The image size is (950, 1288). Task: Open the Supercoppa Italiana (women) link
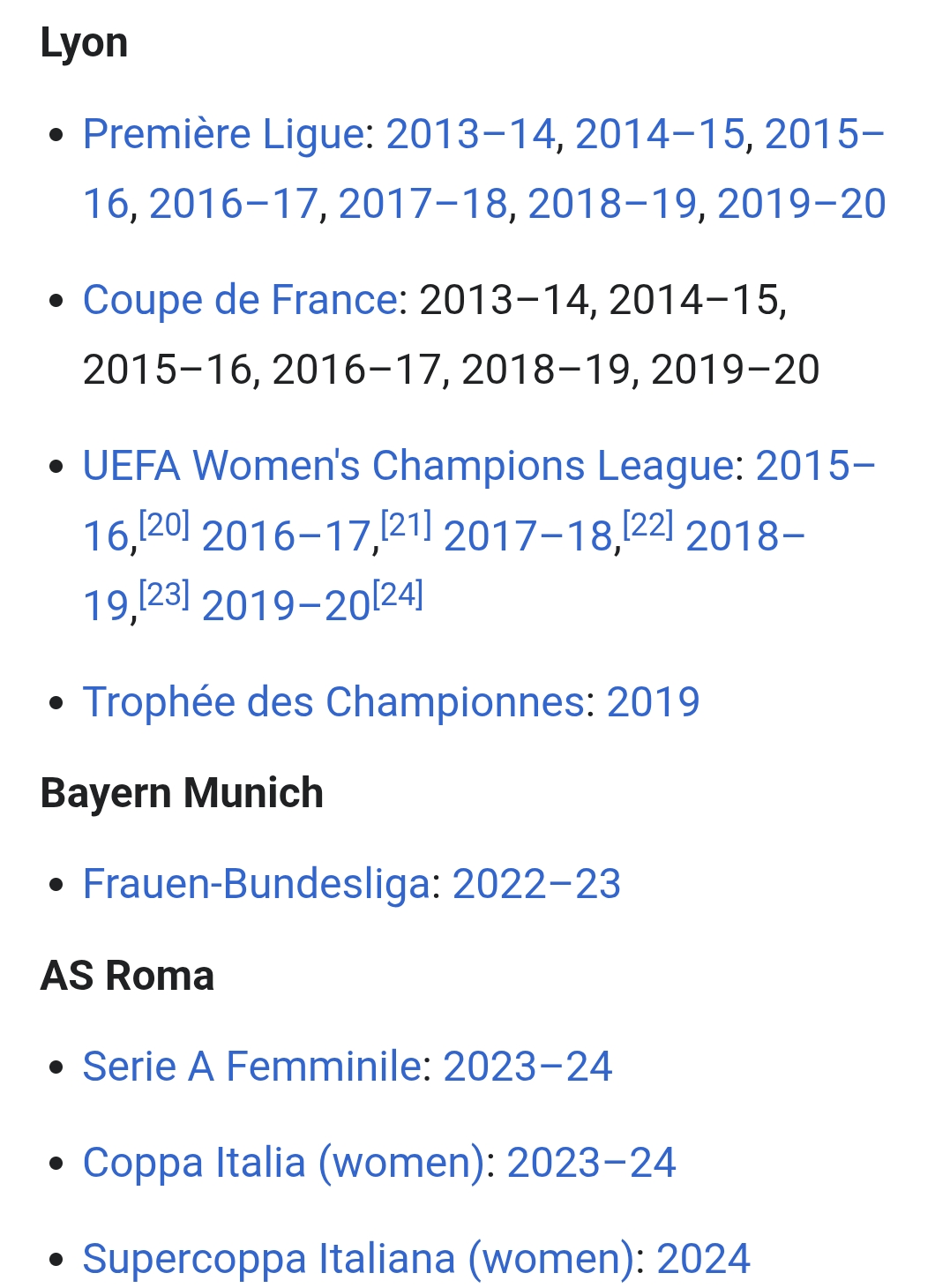tap(358, 1260)
